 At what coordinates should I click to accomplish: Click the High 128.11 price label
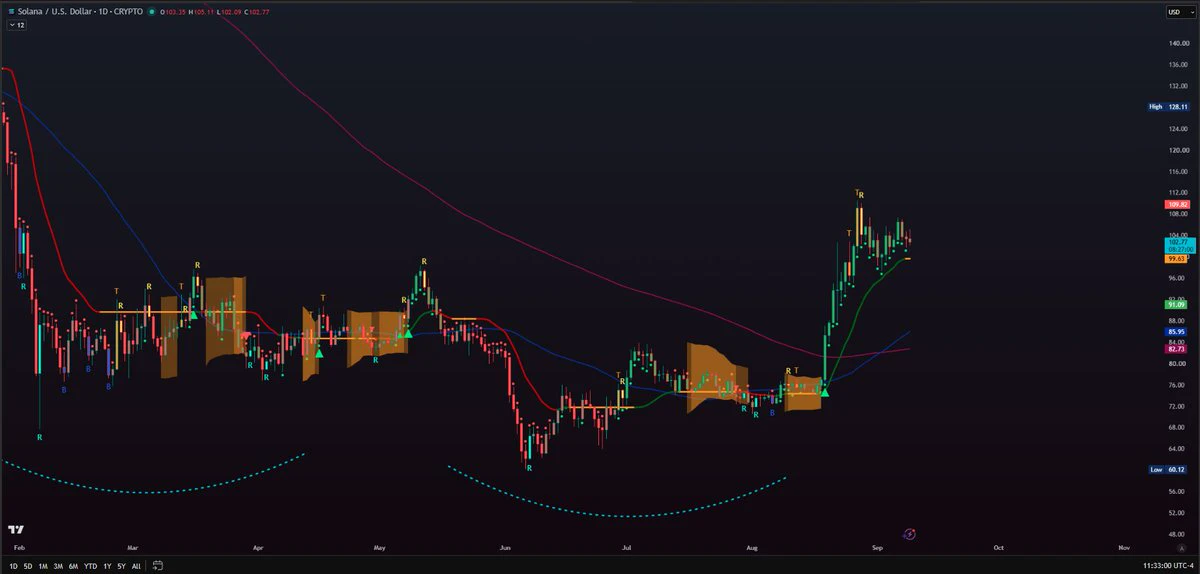[x=1169, y=107]
